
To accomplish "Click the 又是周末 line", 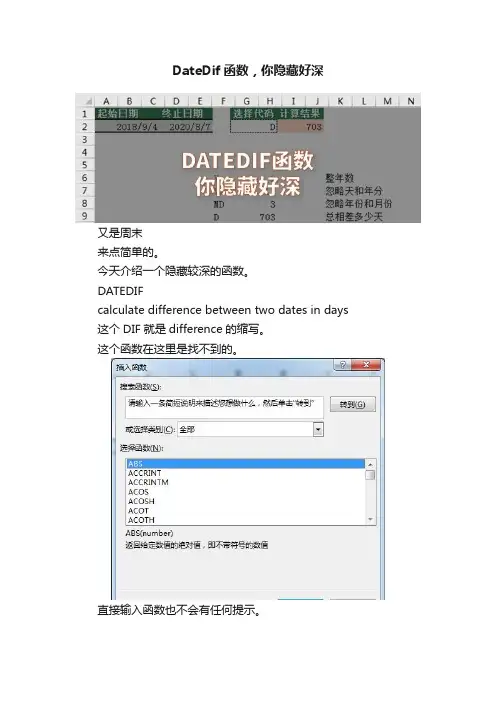I will coord(120,233).
